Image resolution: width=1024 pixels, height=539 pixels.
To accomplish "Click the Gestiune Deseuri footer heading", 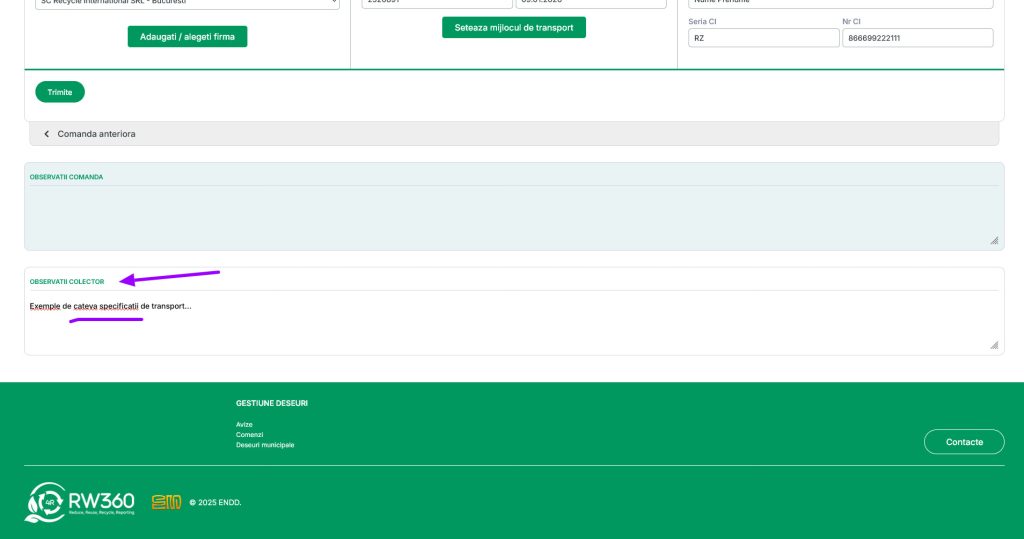I will [272, 403].
